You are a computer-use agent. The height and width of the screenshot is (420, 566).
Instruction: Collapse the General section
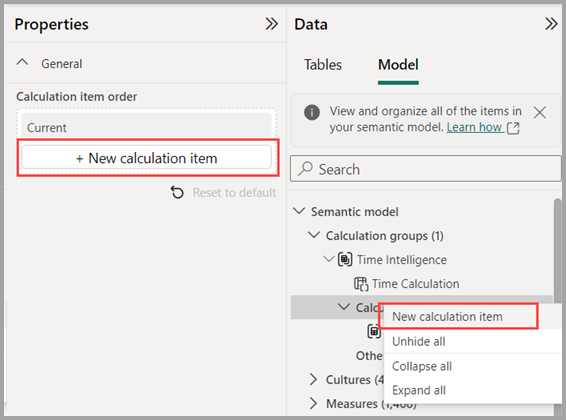pyautogui.click(x=22, y=63)
